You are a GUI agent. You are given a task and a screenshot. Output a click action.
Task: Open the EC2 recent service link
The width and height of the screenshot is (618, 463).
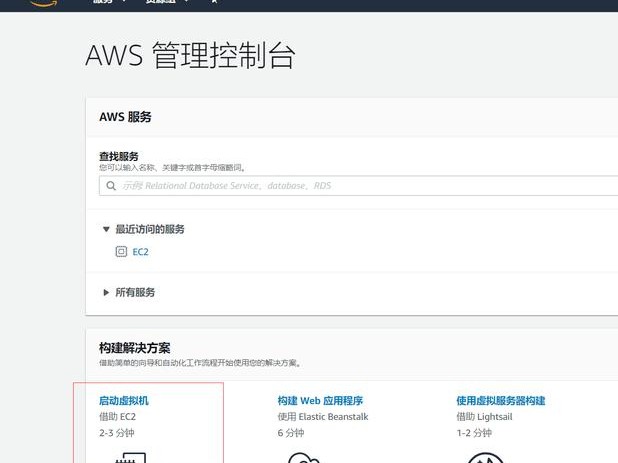pyautogui.click(x=140, y=252)
